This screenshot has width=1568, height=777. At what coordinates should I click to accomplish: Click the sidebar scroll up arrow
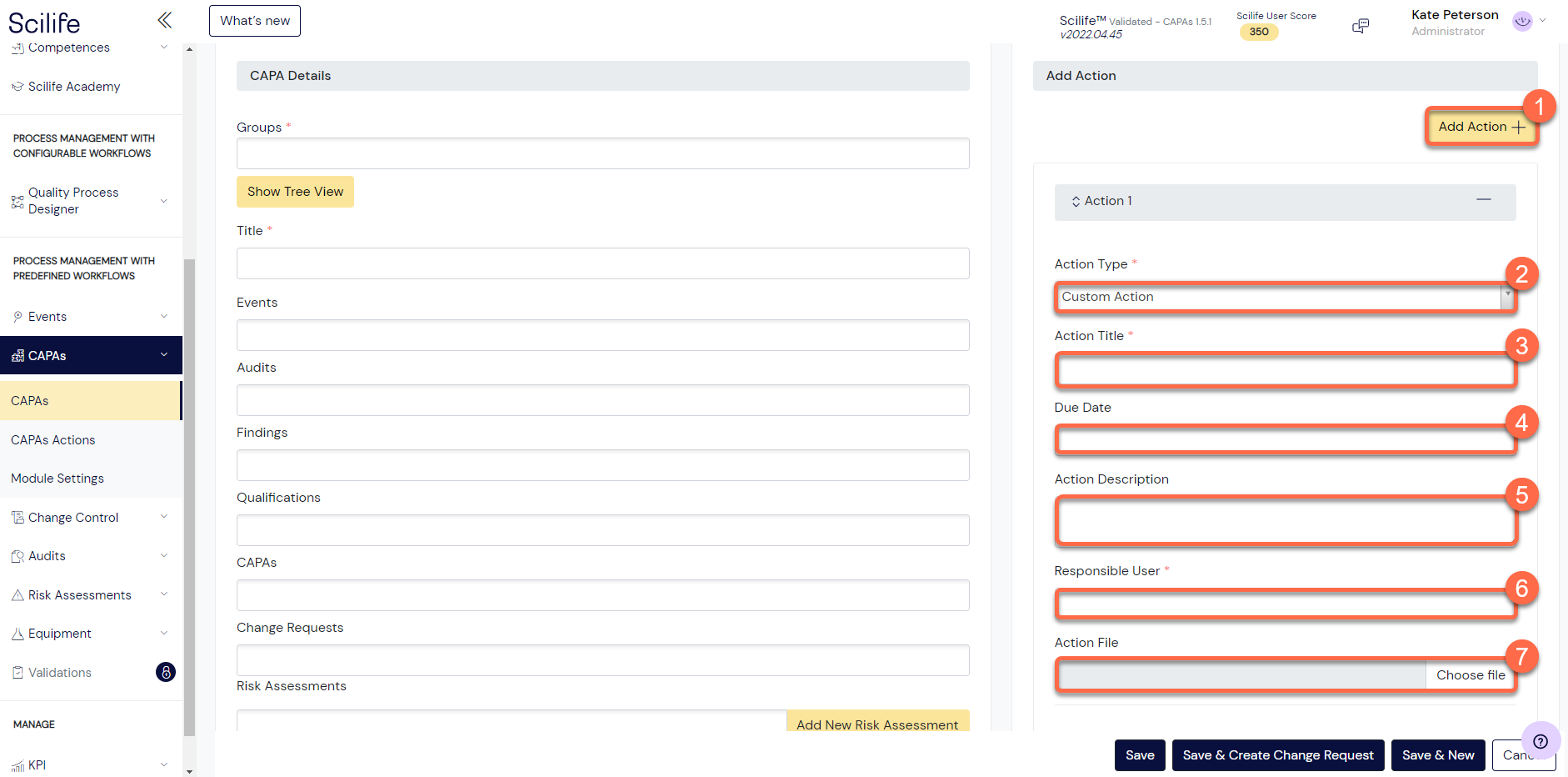(x=189, y=49)
